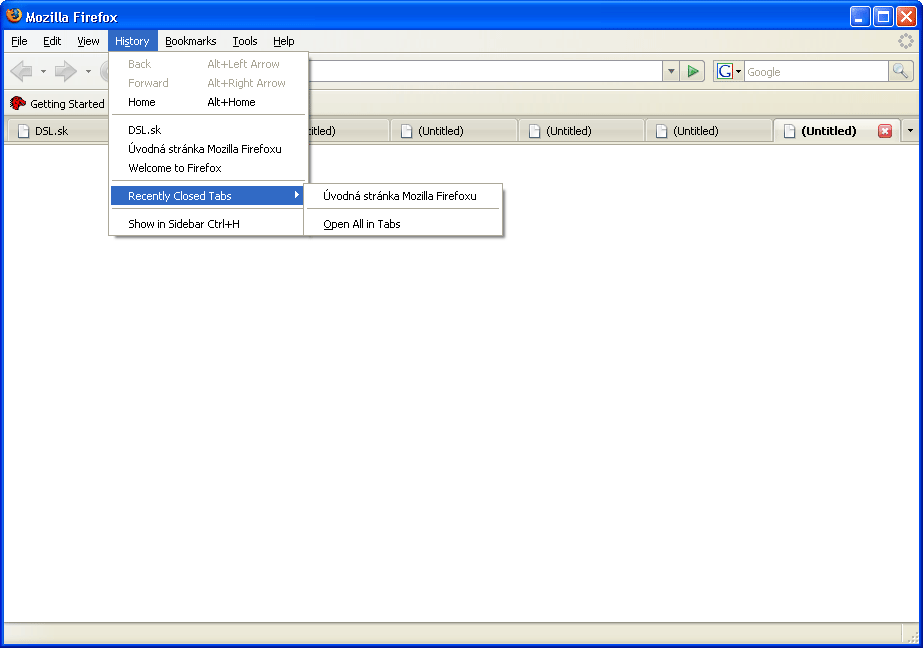This screenshot has height=648, width=923.
Task: Open the Back history dropdown arrow
Action: click(x=43, y=72)
